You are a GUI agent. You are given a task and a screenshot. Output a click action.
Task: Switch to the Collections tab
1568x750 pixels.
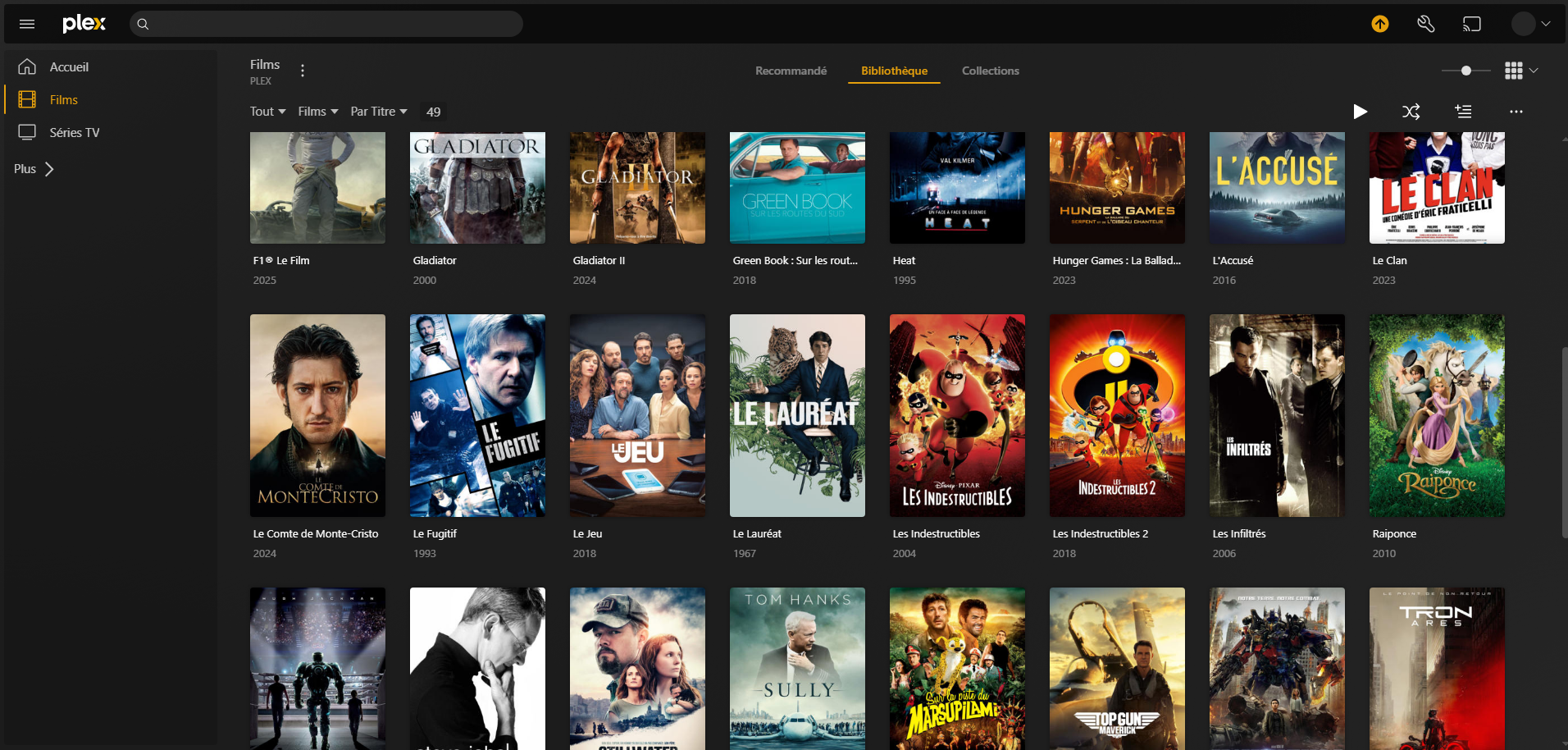[990, 71]
